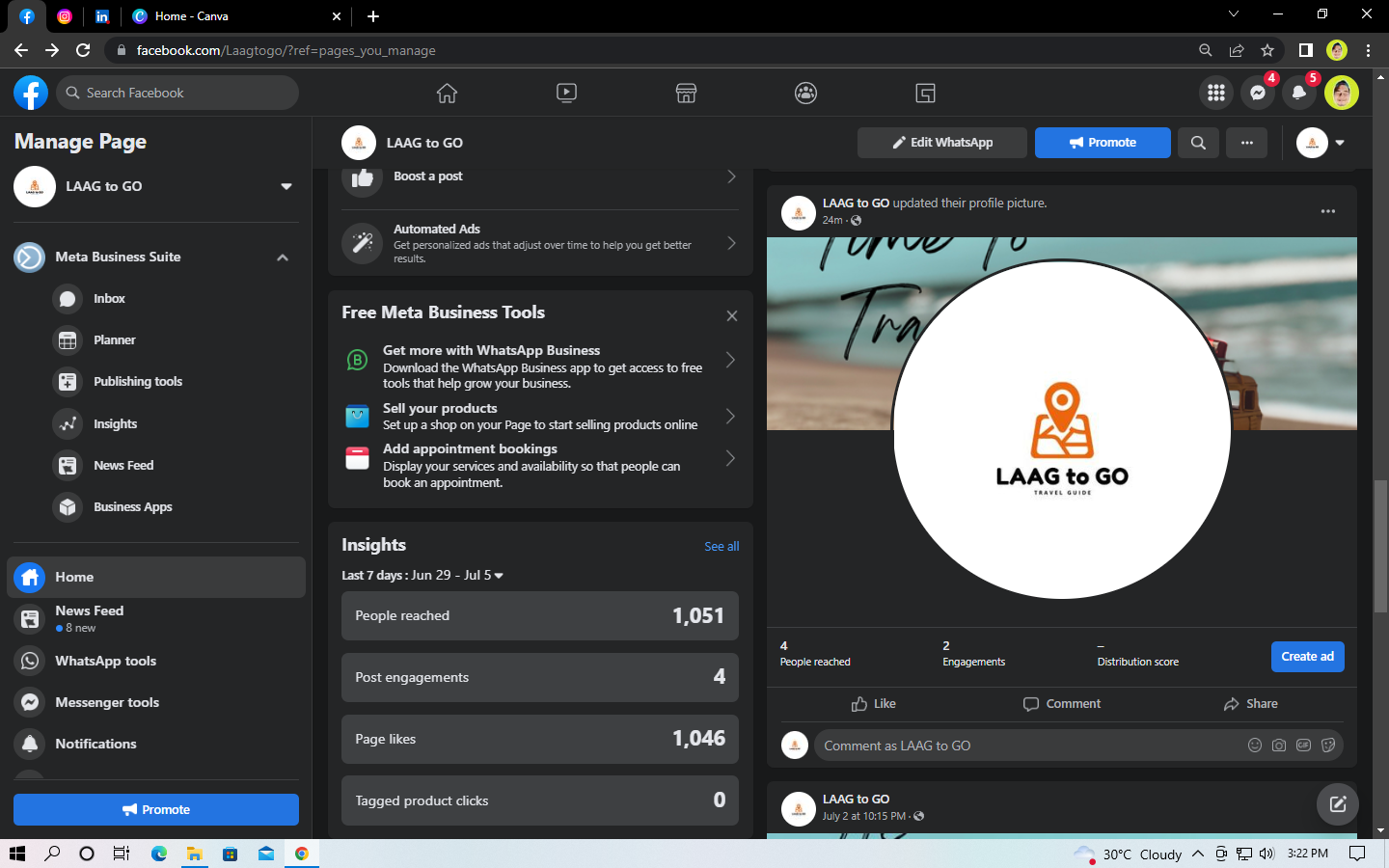This screenshot has width=1389, height=868.
Task: Add an emoji to the comment
Action: point(1255,745)
